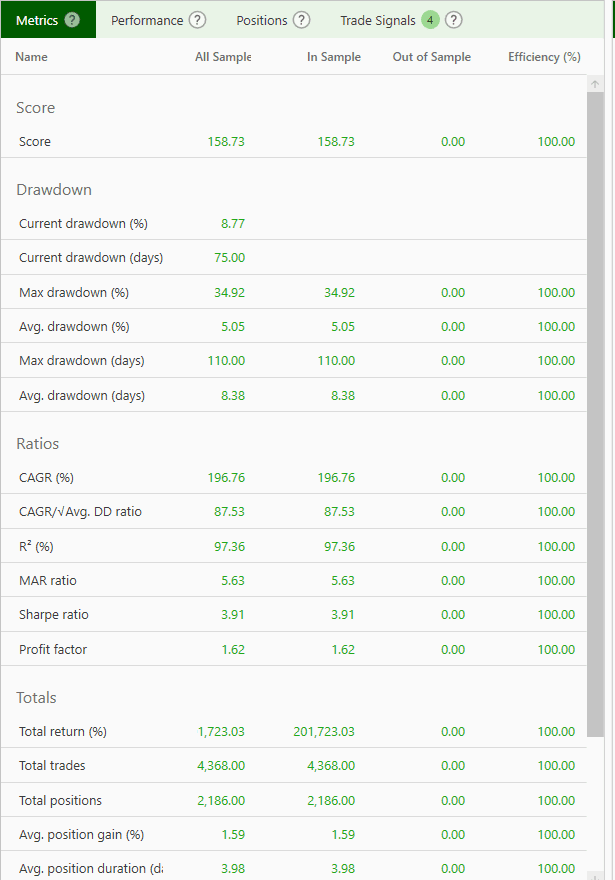Sort by the Name column header
615x880 pixels.
coord(31,57)
